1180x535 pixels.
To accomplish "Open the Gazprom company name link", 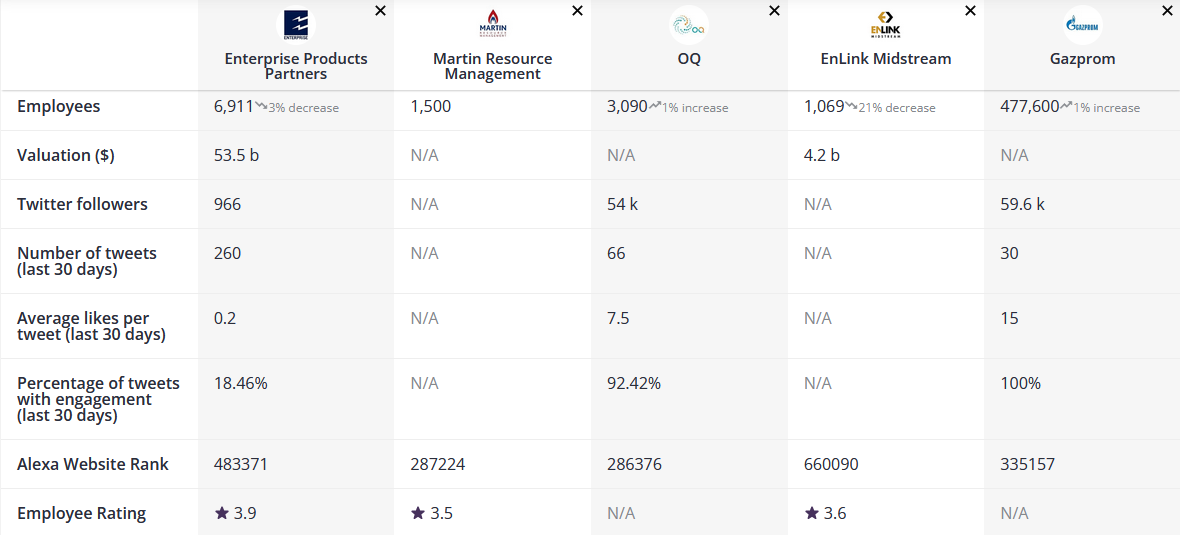I will pos(1082,59).
